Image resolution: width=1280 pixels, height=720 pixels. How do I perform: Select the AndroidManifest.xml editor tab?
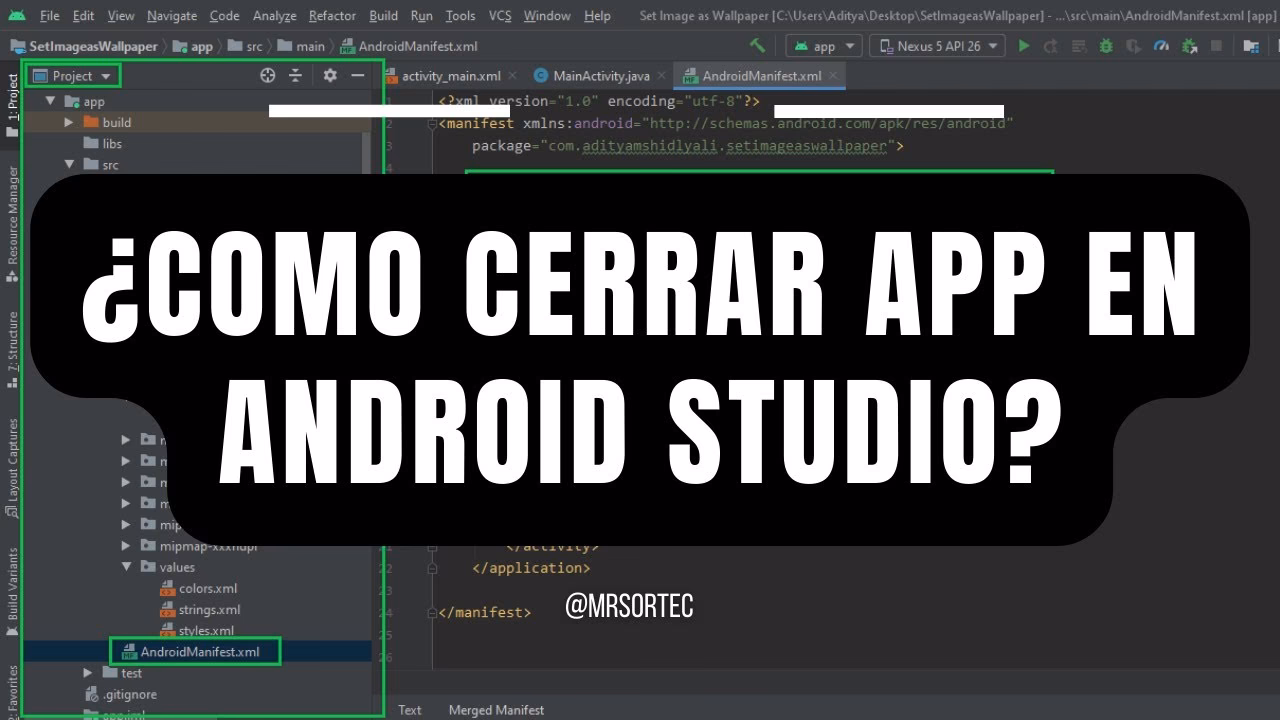[x=760, y=75]
